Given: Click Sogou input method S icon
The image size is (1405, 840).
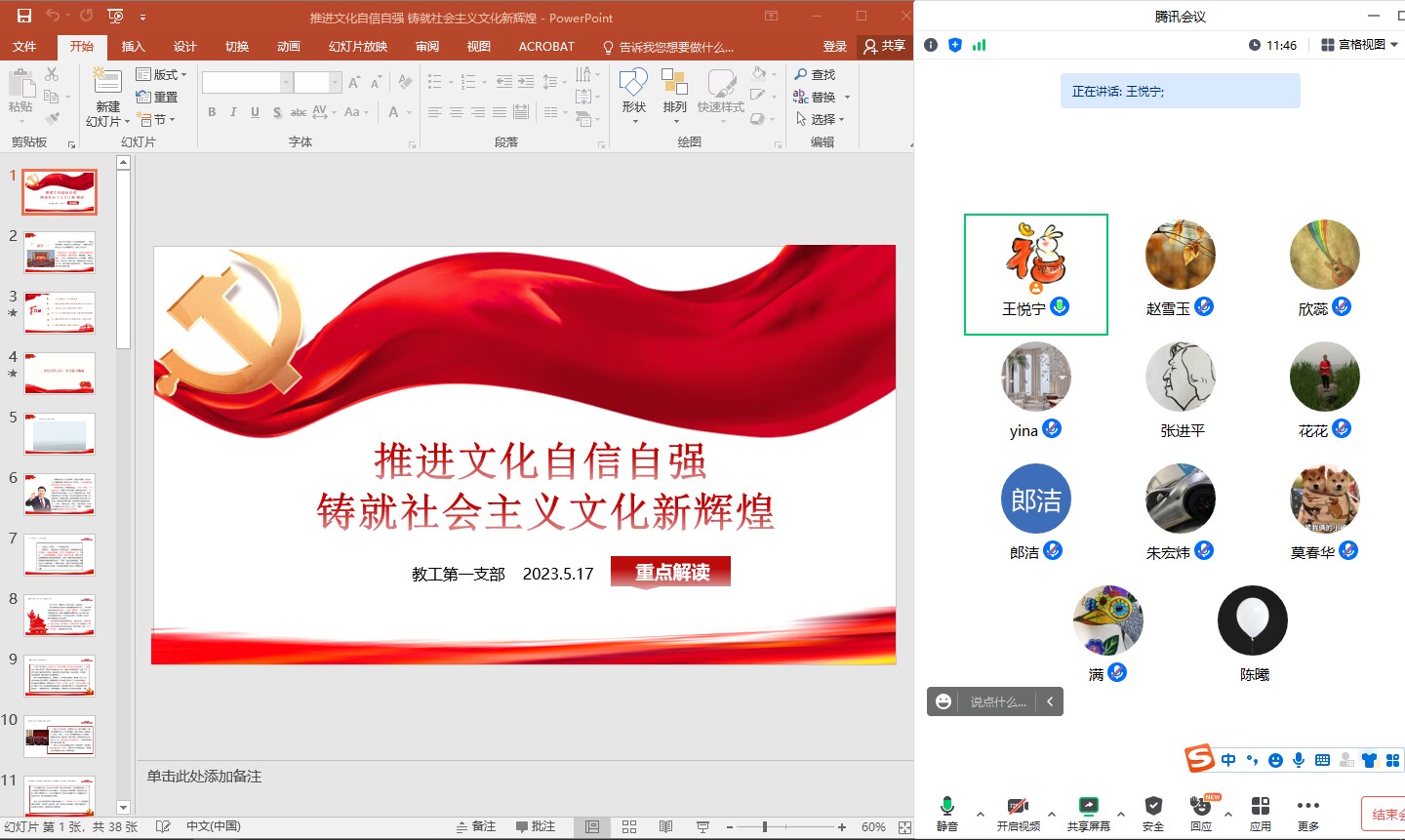Looking at the screenshot, I should click(x=1199, y=758).
